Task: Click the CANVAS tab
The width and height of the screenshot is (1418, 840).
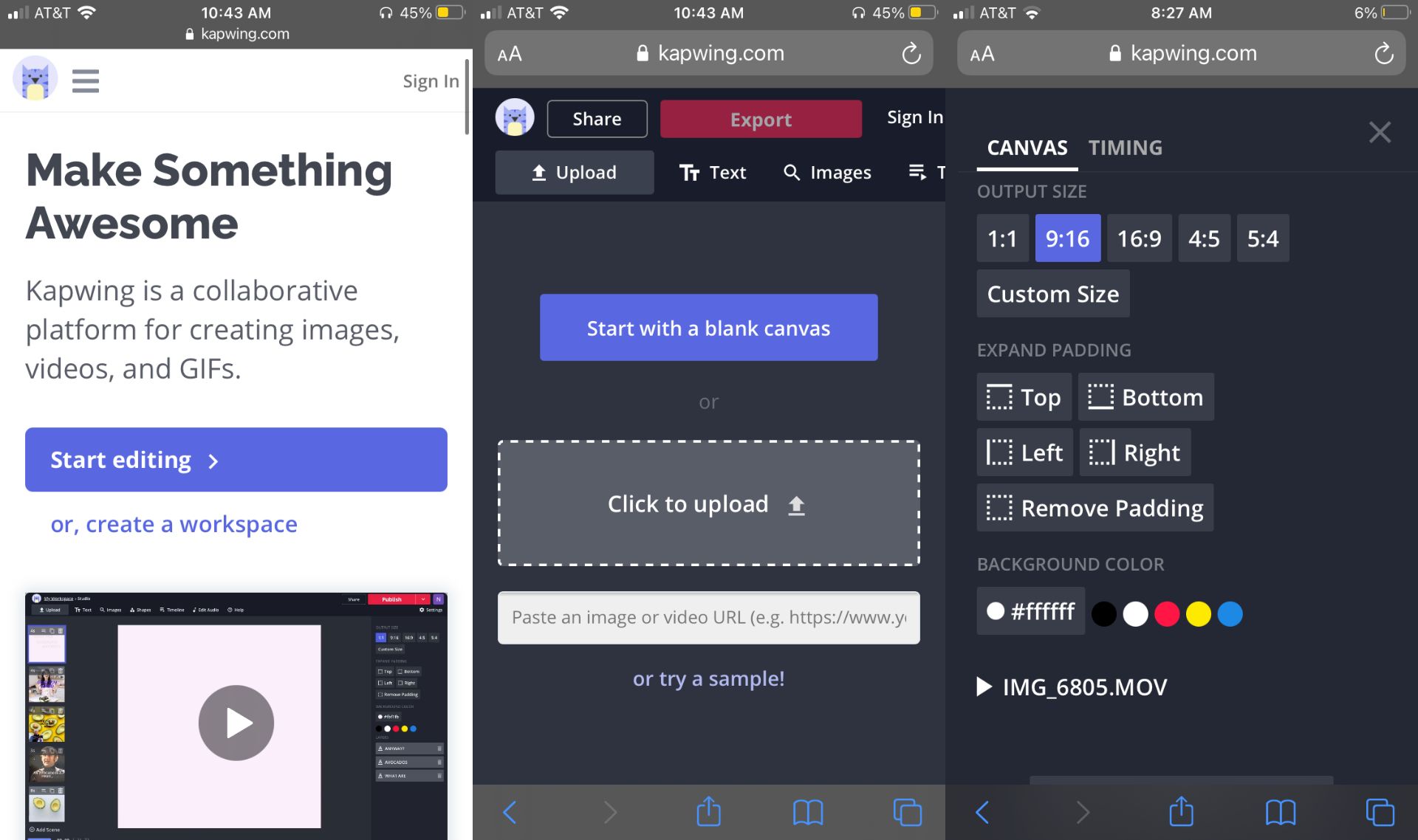Action: tap(1027, 148)
